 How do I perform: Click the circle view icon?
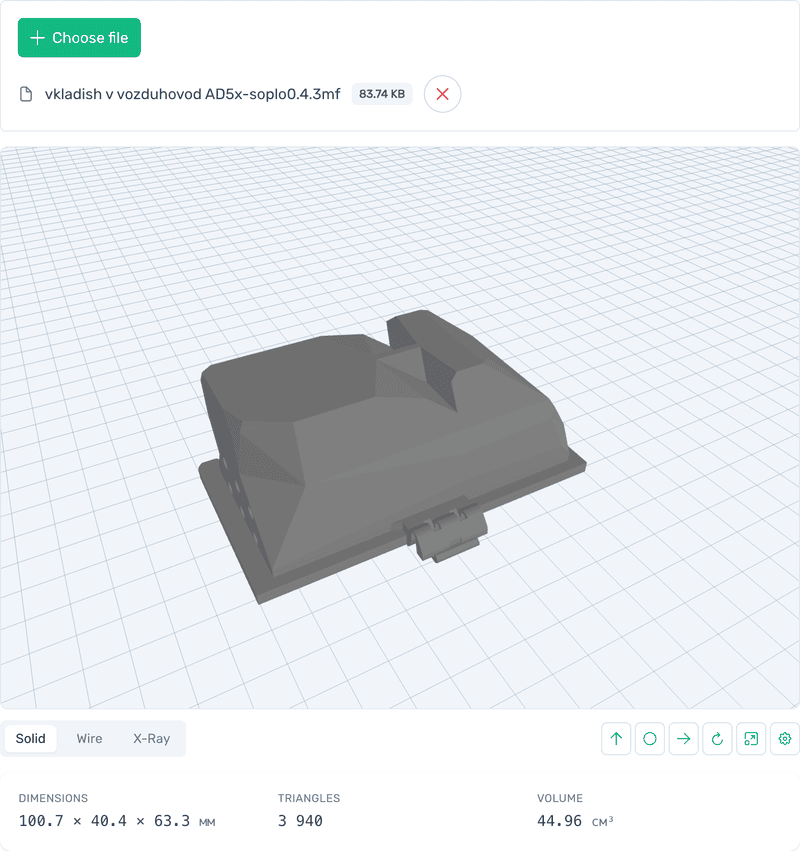tap(650, 738)
